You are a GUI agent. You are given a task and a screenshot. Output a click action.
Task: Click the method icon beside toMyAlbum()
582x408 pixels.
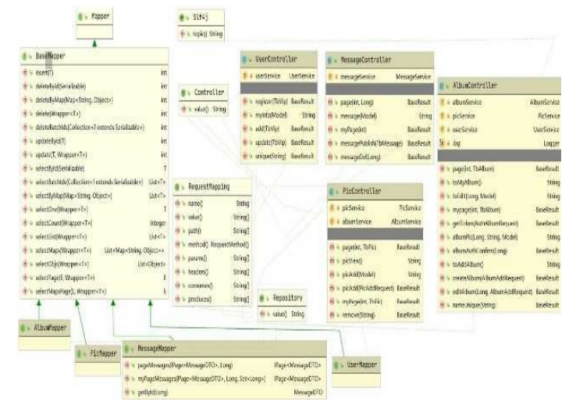point(442,183)
